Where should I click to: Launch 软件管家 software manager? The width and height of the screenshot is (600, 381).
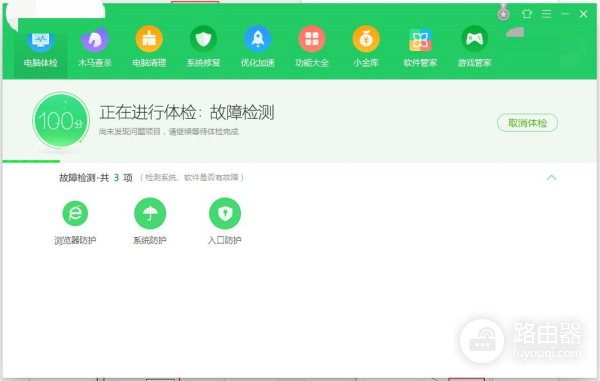(420, 48)
